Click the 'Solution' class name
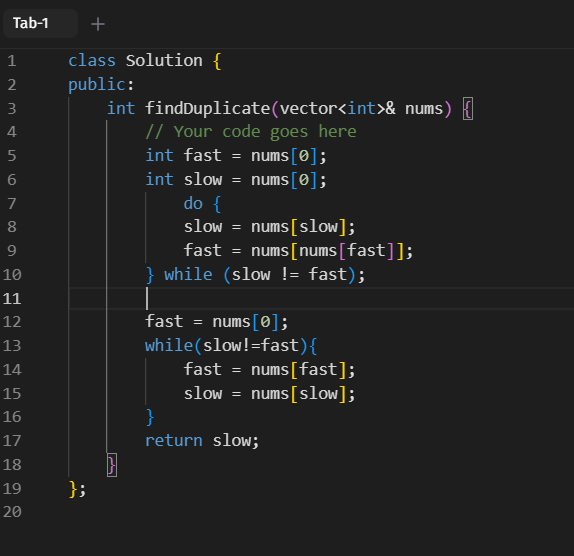 pos(164,60)
